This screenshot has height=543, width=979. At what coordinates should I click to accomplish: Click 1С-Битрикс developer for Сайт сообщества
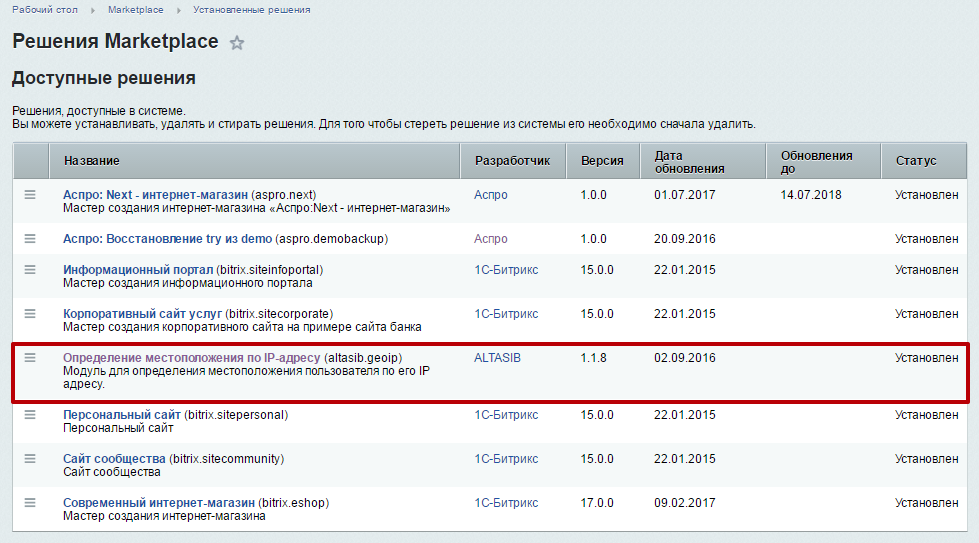pos(506,459)
